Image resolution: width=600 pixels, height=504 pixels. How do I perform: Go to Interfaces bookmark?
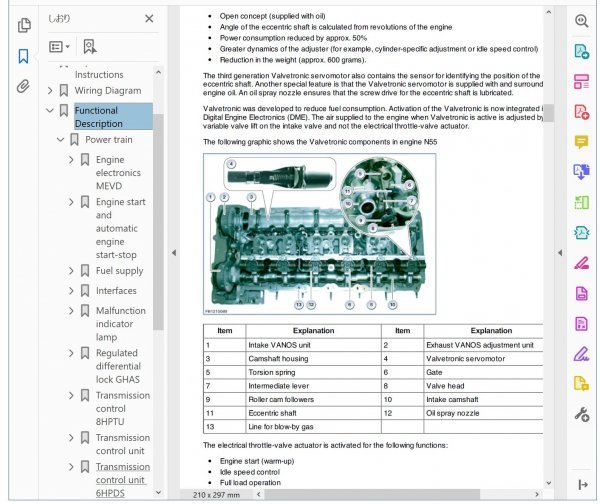(116, 291)
